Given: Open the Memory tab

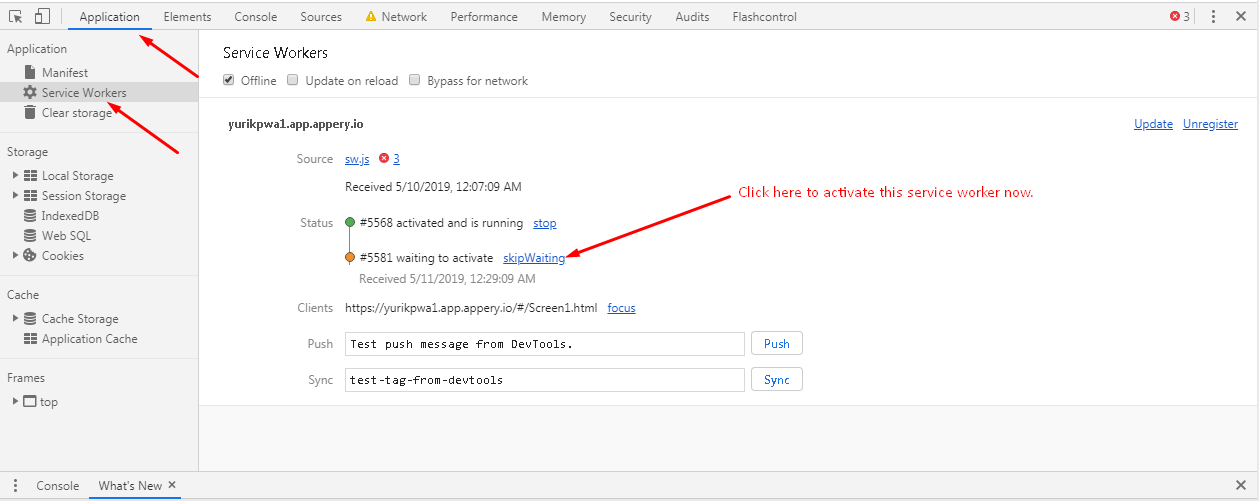Looking at the screenshot, I should (x=564, y=17).
